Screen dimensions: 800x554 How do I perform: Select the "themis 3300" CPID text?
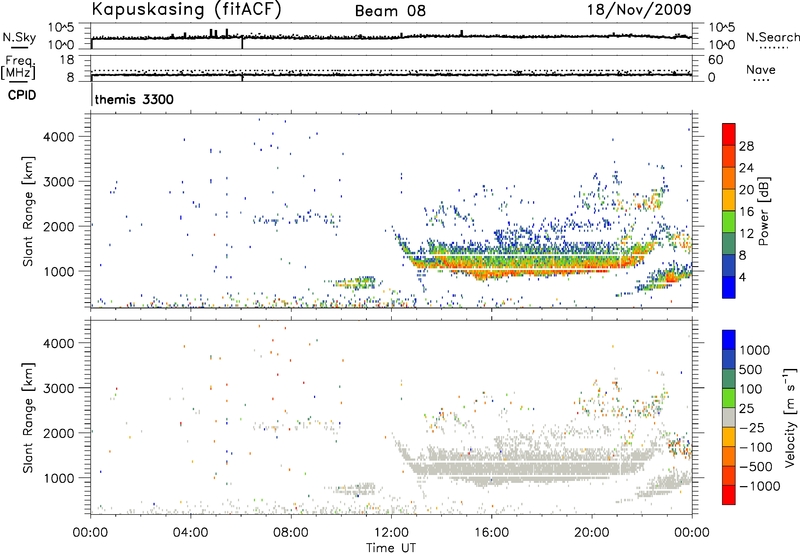[134, 99]
